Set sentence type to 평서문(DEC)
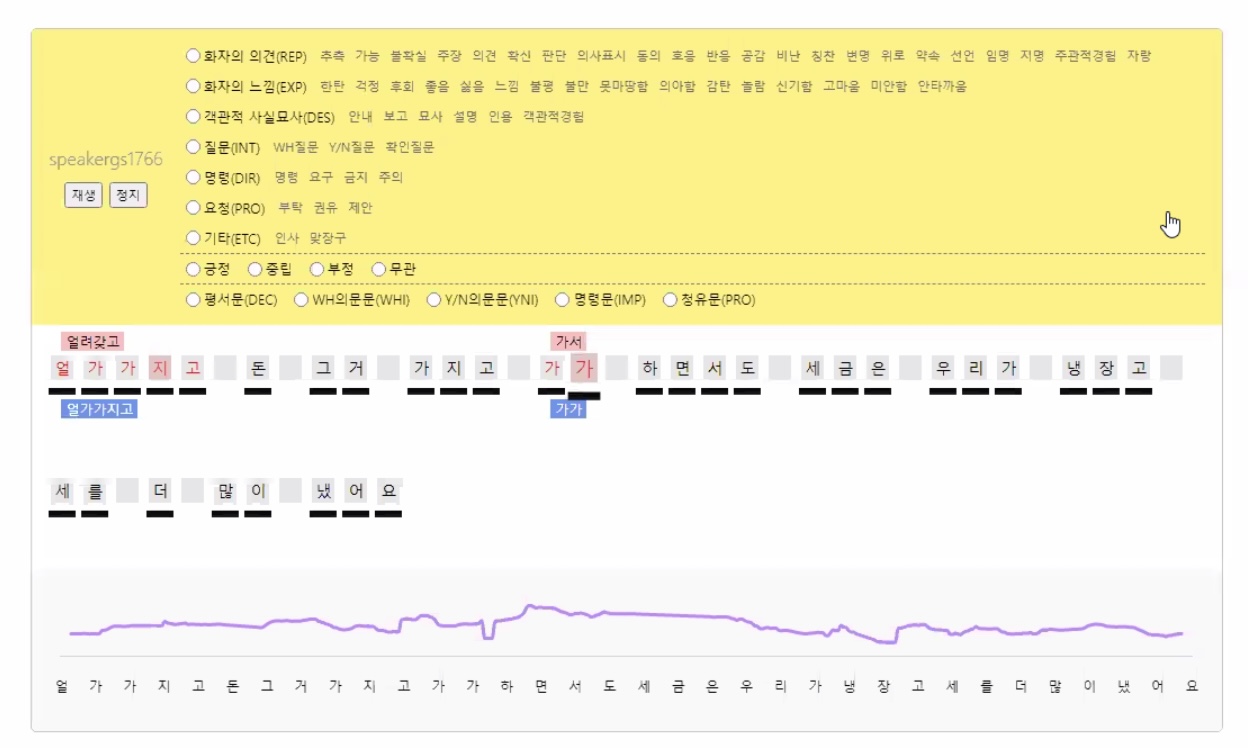The width and height of the screenshot is (1248, 748). (193, 300)
